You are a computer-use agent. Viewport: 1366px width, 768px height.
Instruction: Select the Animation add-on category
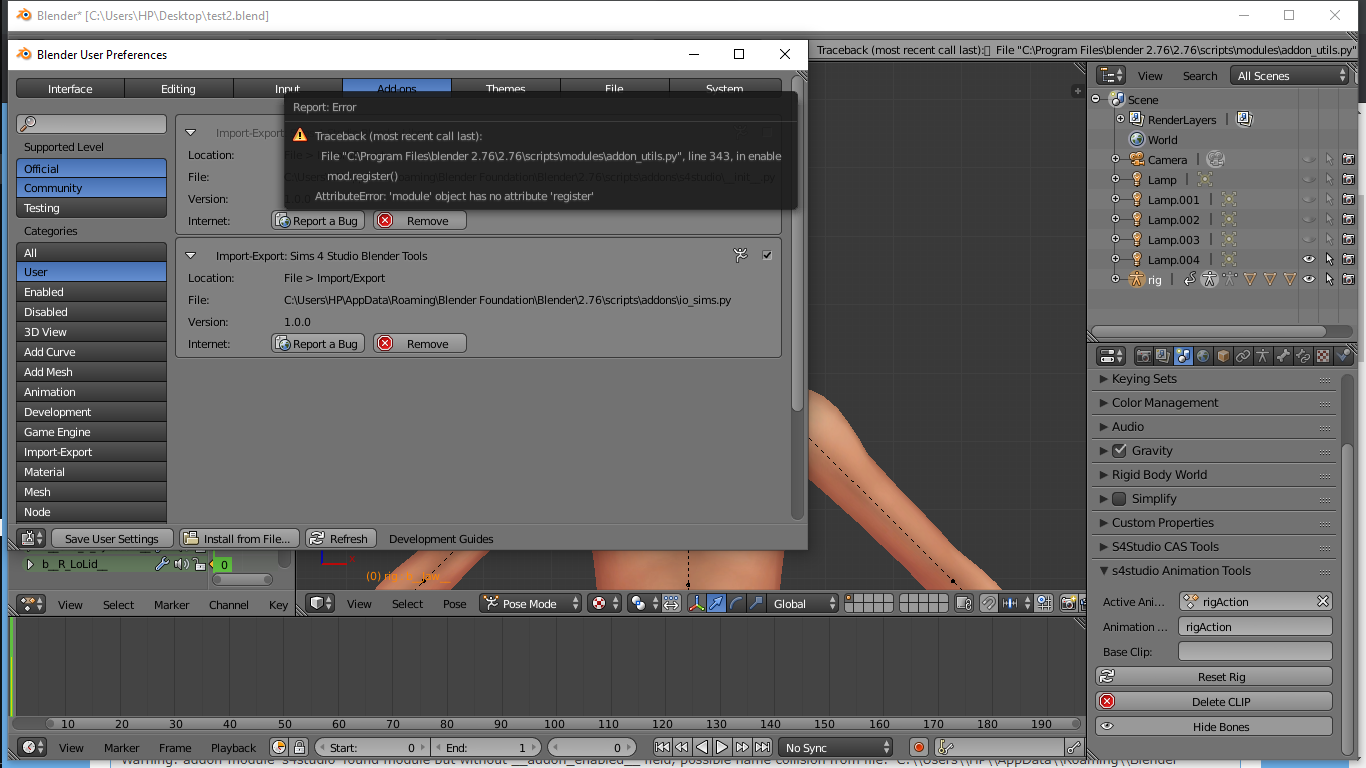pyautogui.click(x=91, y=392)
